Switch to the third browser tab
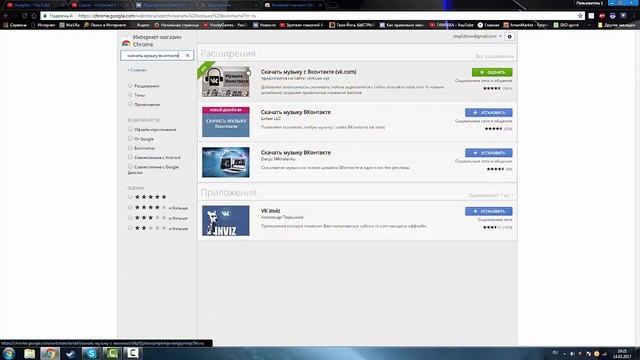The height and width of the screenshot is (360, 640). (163, 5)
